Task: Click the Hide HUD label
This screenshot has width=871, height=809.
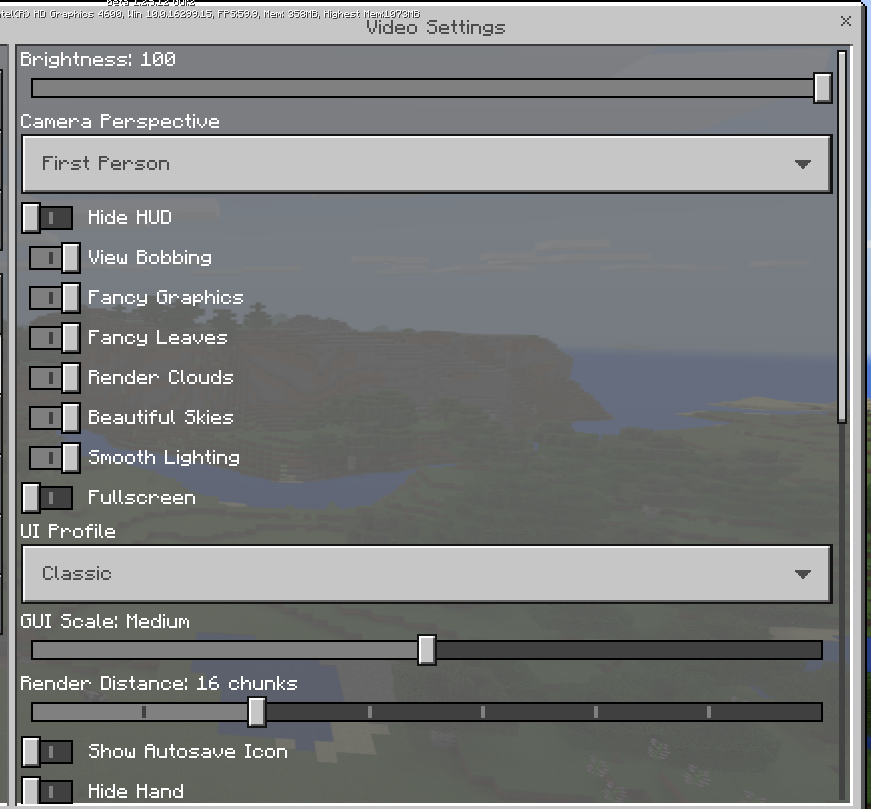Action: 130,217
